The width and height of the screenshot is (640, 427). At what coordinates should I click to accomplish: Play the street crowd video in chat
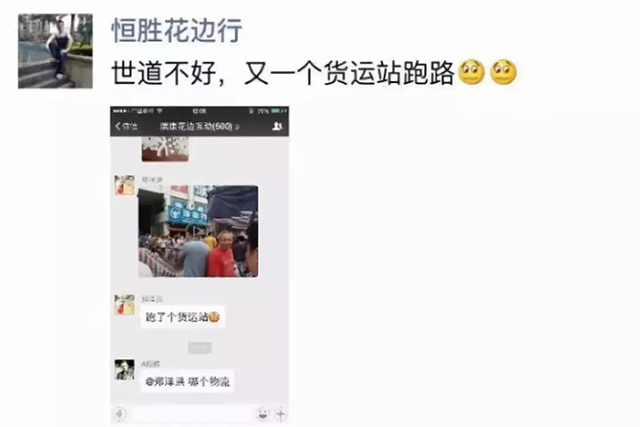coord(198,231)
